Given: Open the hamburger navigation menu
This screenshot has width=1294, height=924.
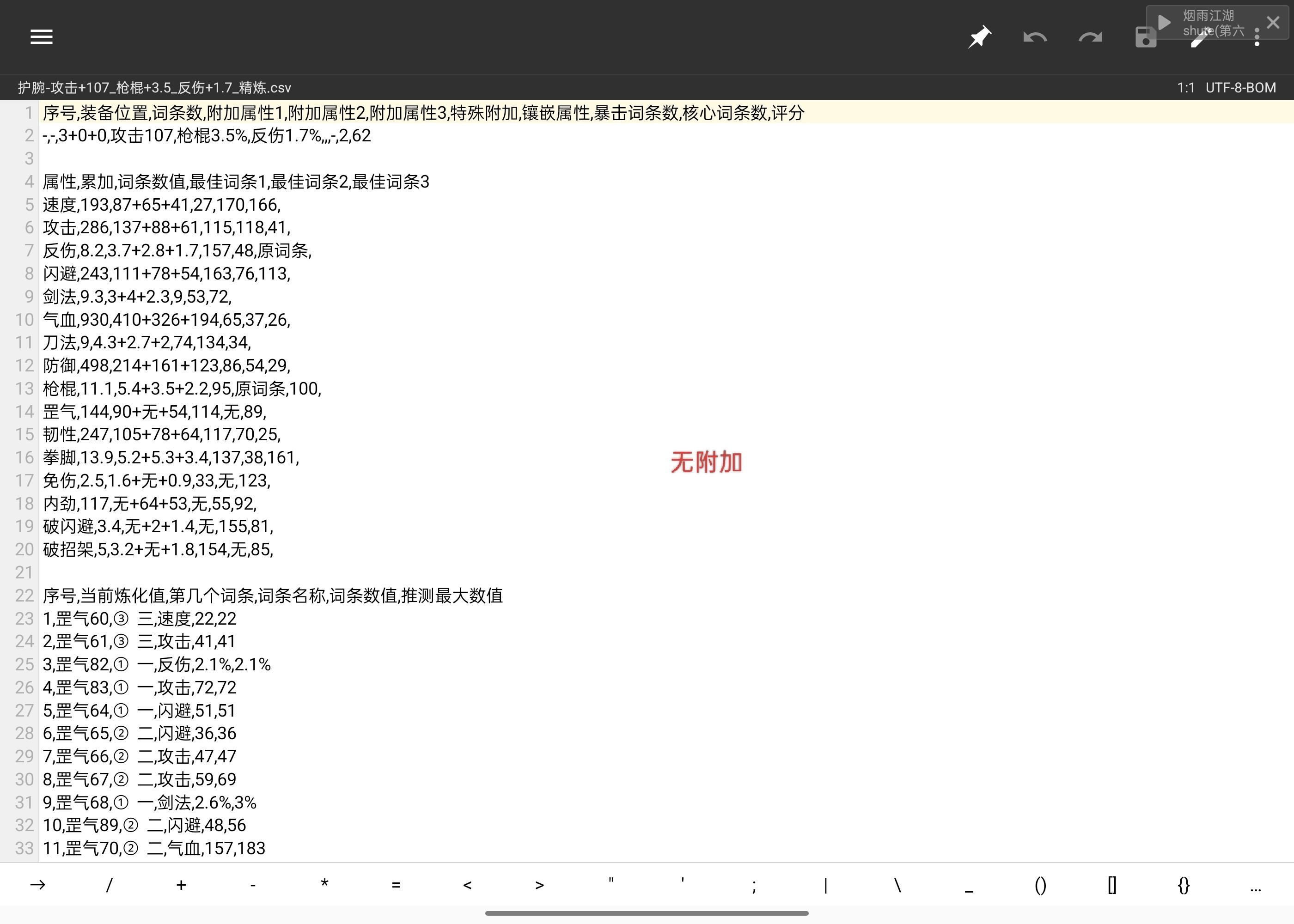Looking at the screenshot, I should (x=41, y=37).
